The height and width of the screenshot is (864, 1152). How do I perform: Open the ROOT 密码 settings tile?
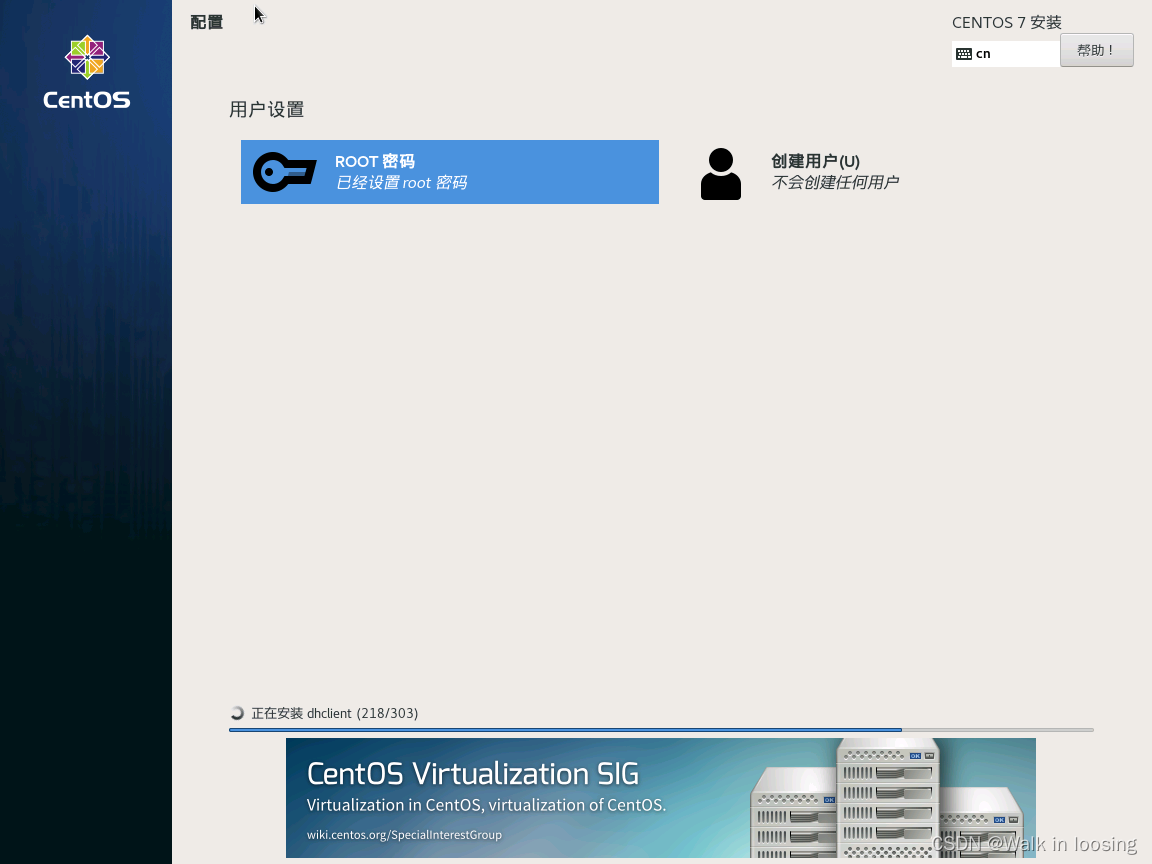tap(450, 172)
